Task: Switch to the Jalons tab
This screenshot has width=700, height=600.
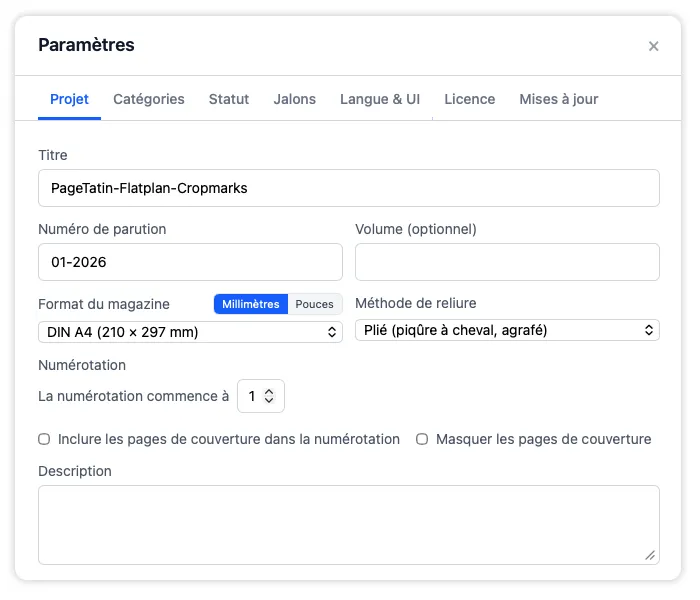Action: 295,99
